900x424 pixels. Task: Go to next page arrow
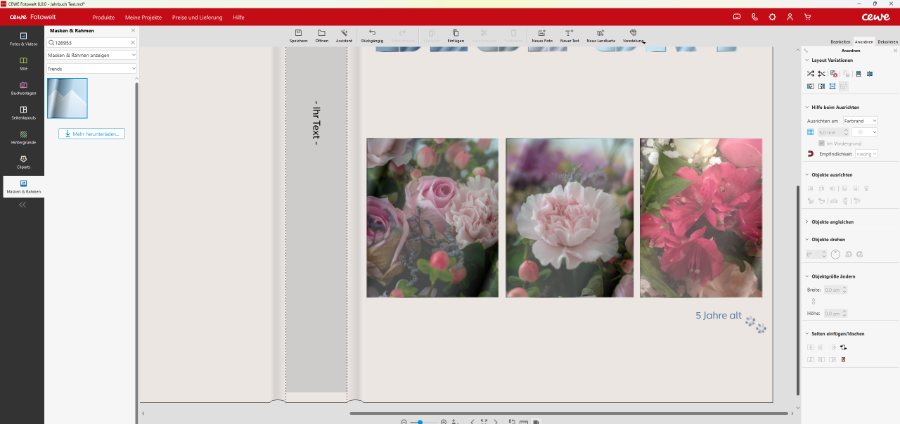(496, 422)
